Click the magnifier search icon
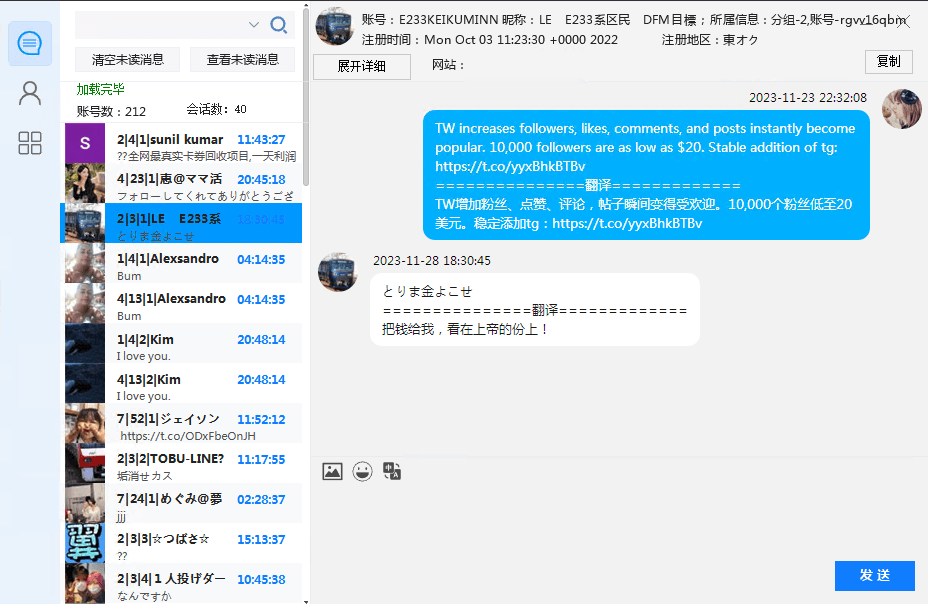The width and height of the screenshot is (928, 604). coord(279,25)
